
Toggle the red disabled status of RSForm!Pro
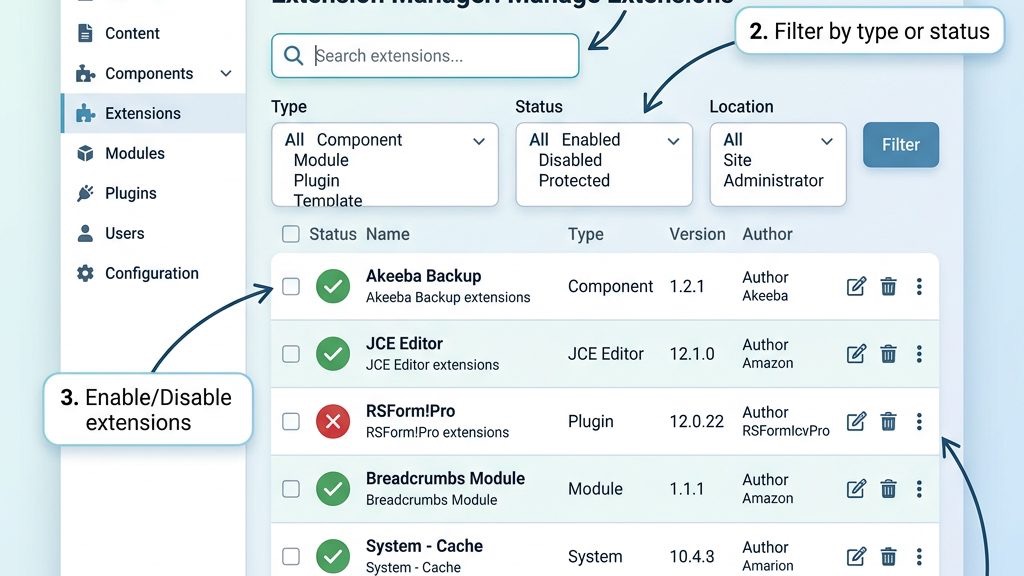[x=333, y=421]
